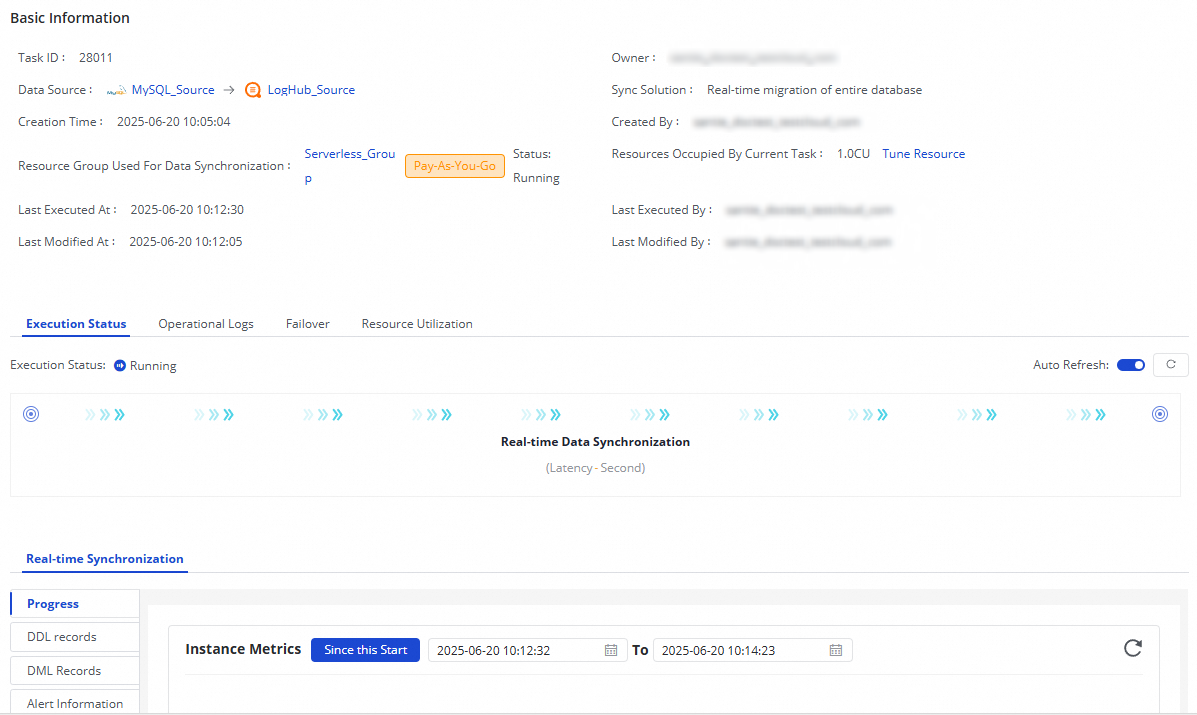Open the Serverless_Group resource group link
This screenshot has height=715, width=1197.
tap(350, 166)
